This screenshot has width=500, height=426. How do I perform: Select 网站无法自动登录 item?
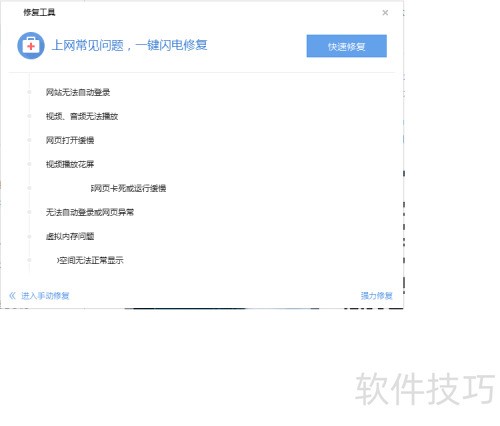(78, 92)
